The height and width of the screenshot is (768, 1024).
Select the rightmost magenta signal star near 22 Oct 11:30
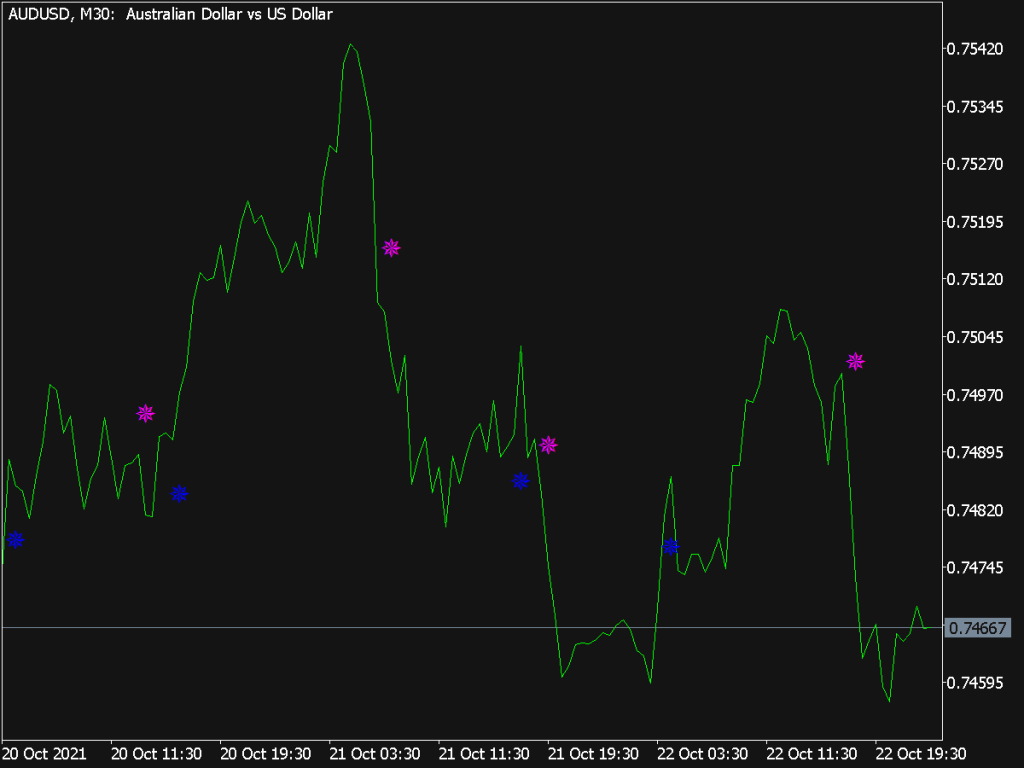click(855, 361)
